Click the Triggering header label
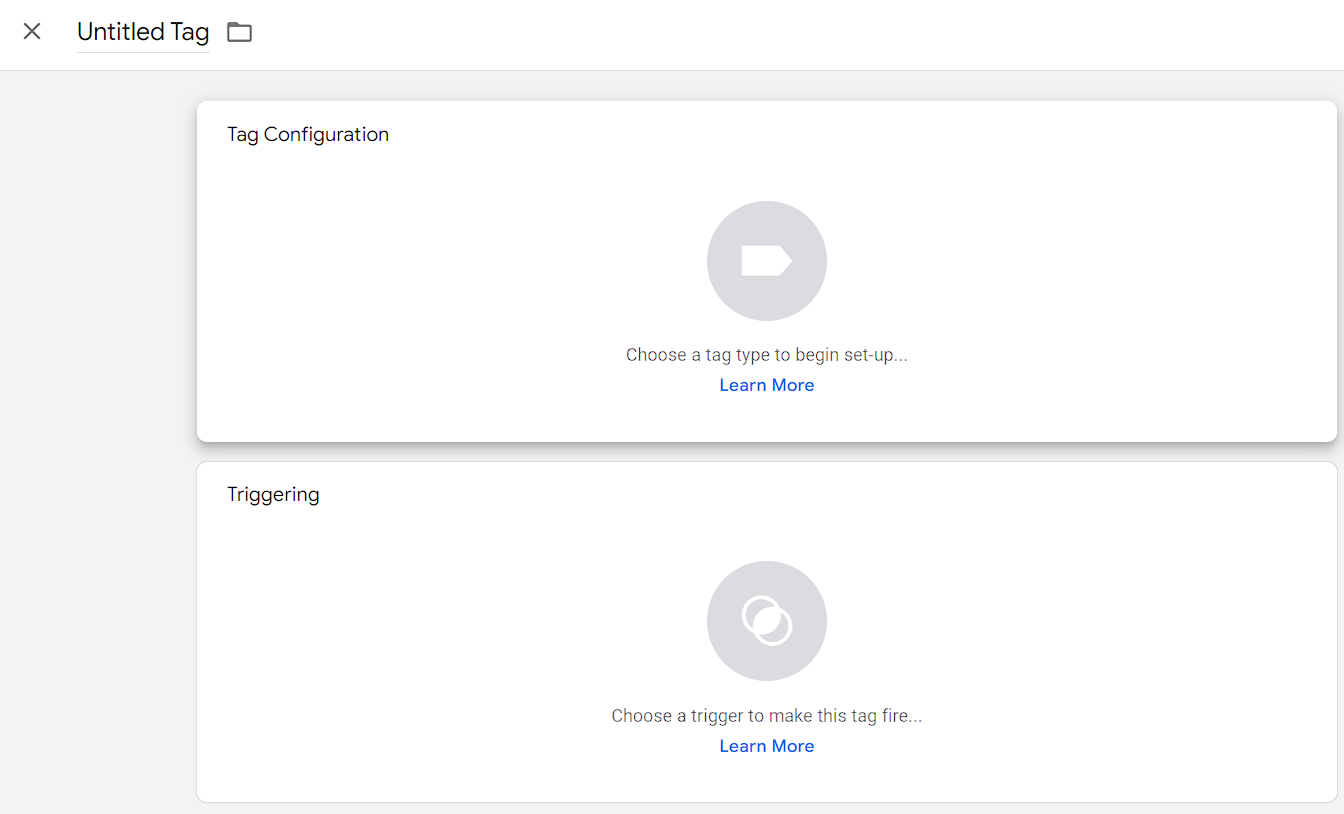The height and width of the screenshot is (814, 1344). point(273,493)
